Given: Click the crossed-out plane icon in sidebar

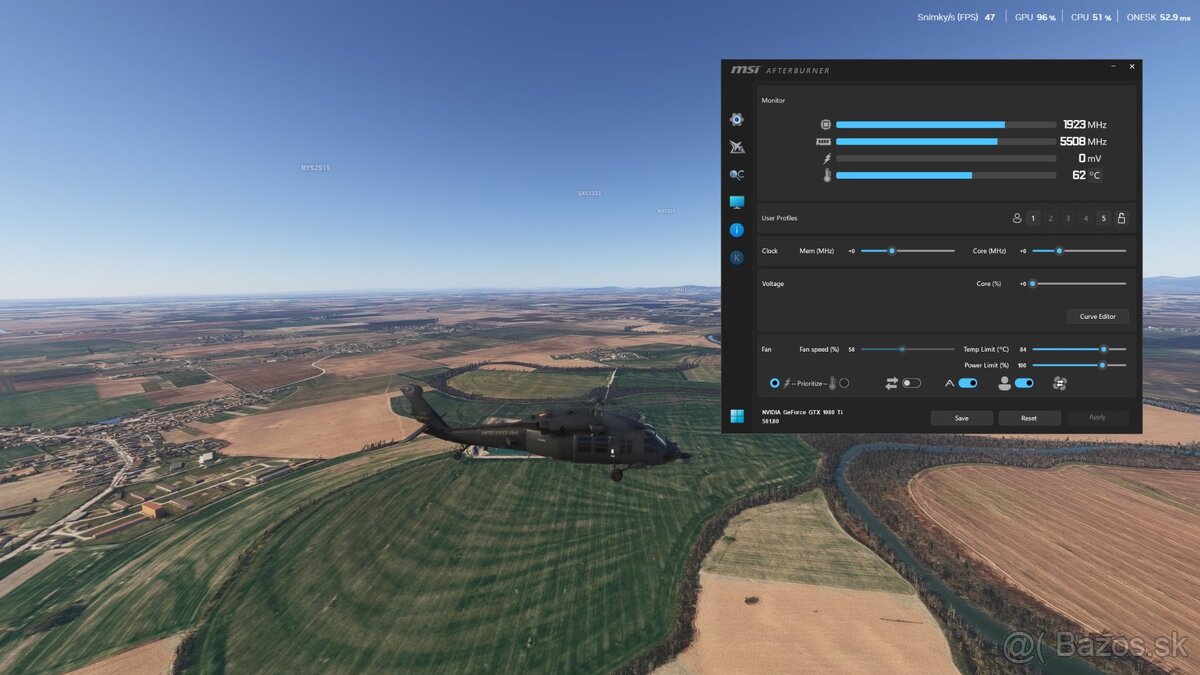Looking at the screenshot, I should pos(737,147).
